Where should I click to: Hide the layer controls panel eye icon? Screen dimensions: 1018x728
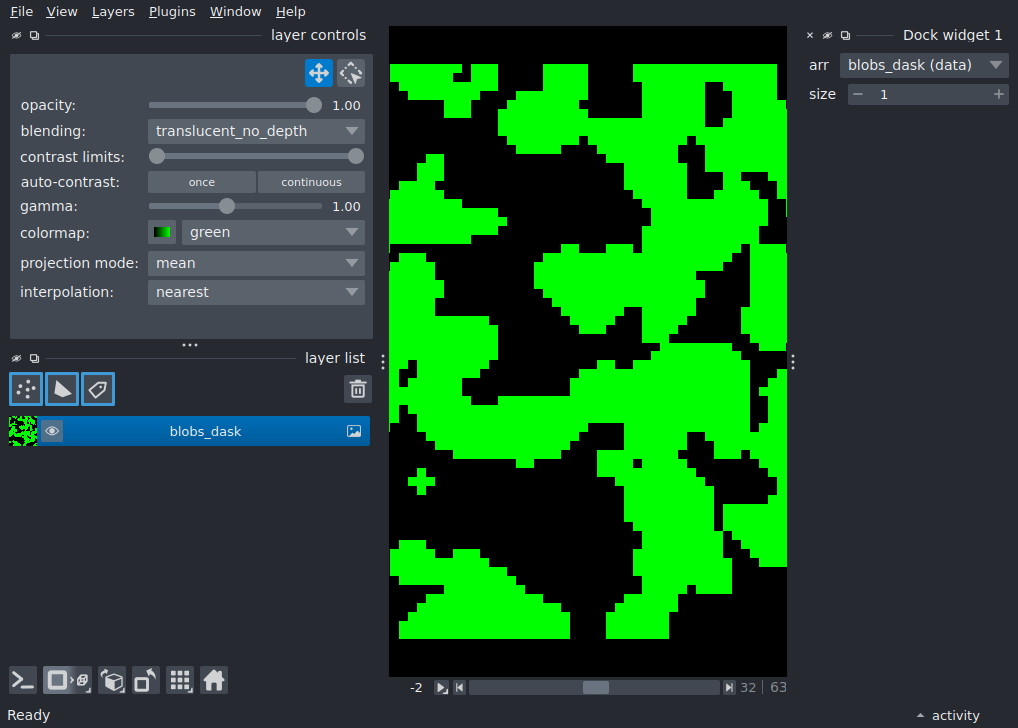tap(17, 35)
